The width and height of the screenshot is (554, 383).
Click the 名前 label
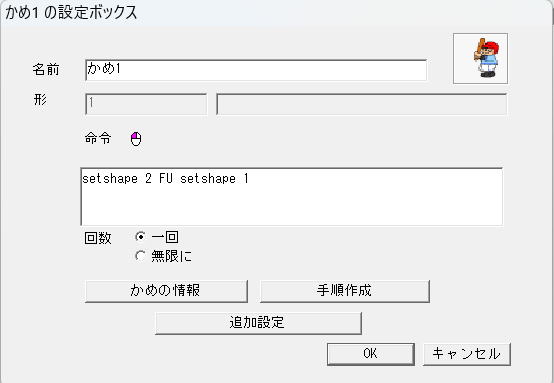pos(46,69)
